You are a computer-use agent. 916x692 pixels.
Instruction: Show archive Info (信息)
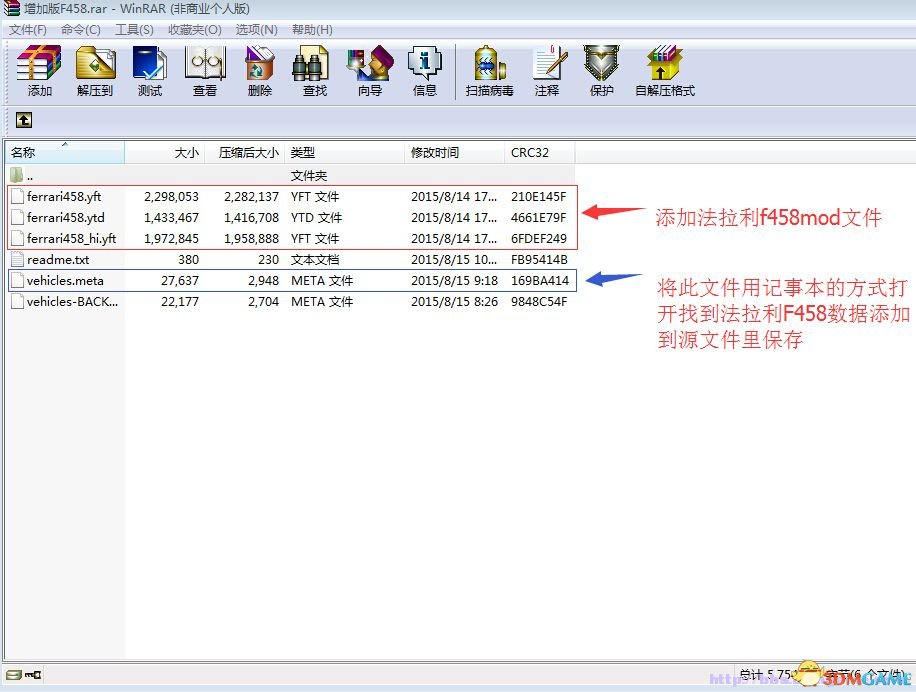(425, 63)
